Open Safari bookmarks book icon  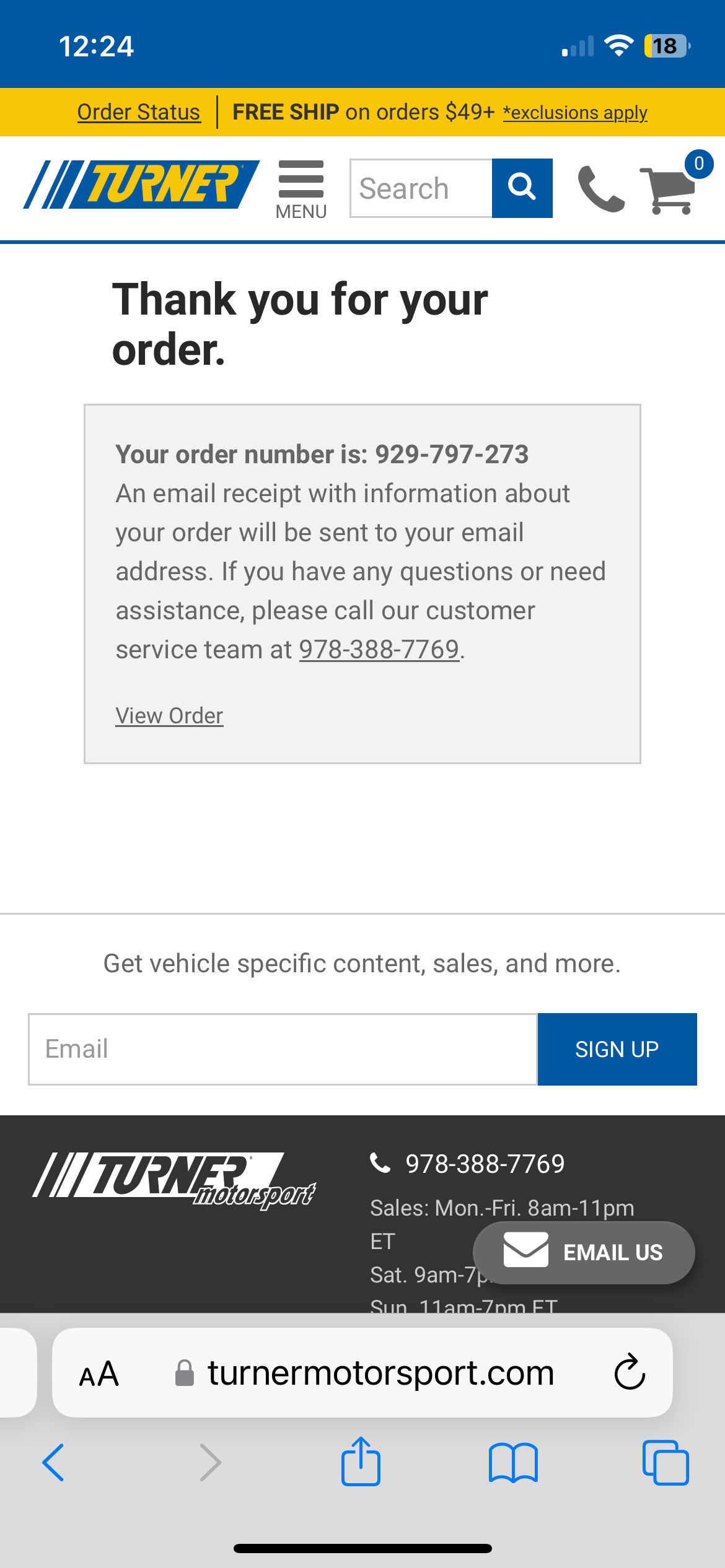tap(513, 1463)
